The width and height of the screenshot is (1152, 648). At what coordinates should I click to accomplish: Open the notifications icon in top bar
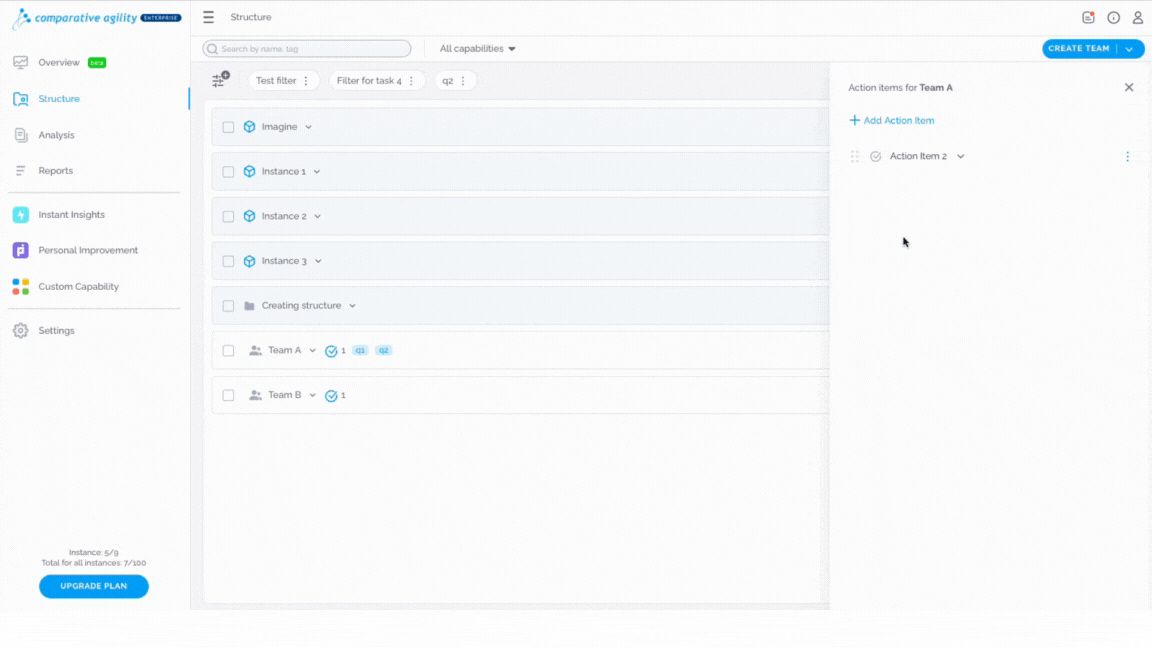pos(1088,18)
